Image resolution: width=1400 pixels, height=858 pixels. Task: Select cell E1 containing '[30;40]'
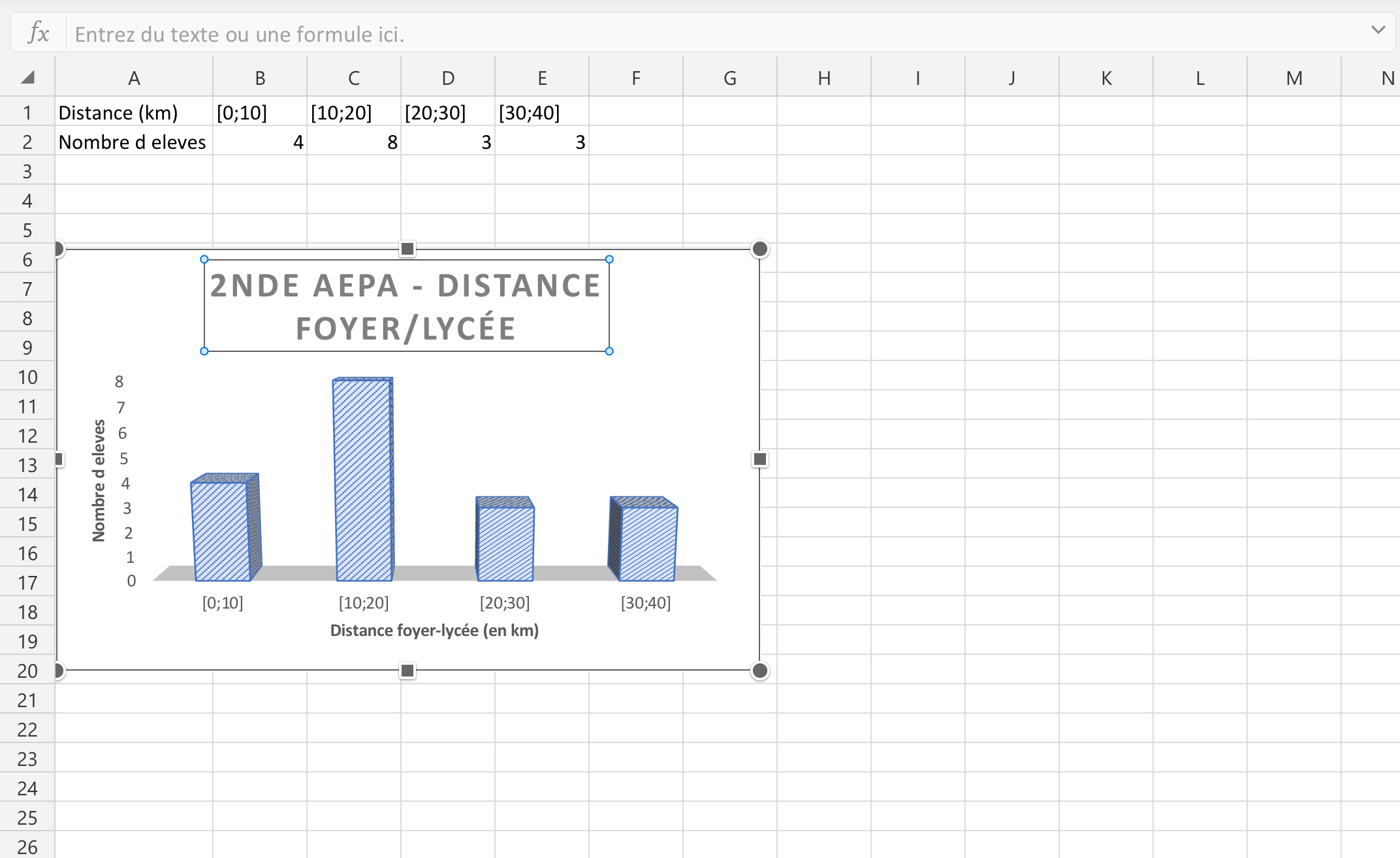[x=541, y=112]
